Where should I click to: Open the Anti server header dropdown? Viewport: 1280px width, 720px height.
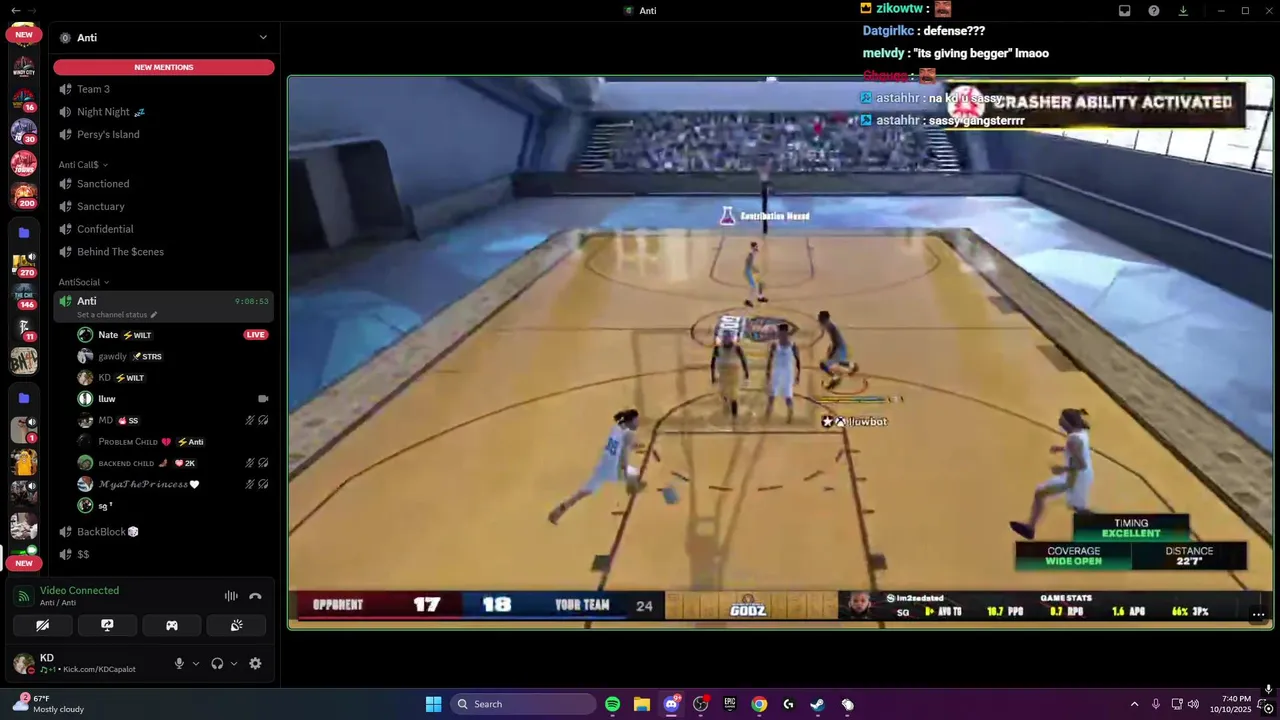tap(164, 37)
